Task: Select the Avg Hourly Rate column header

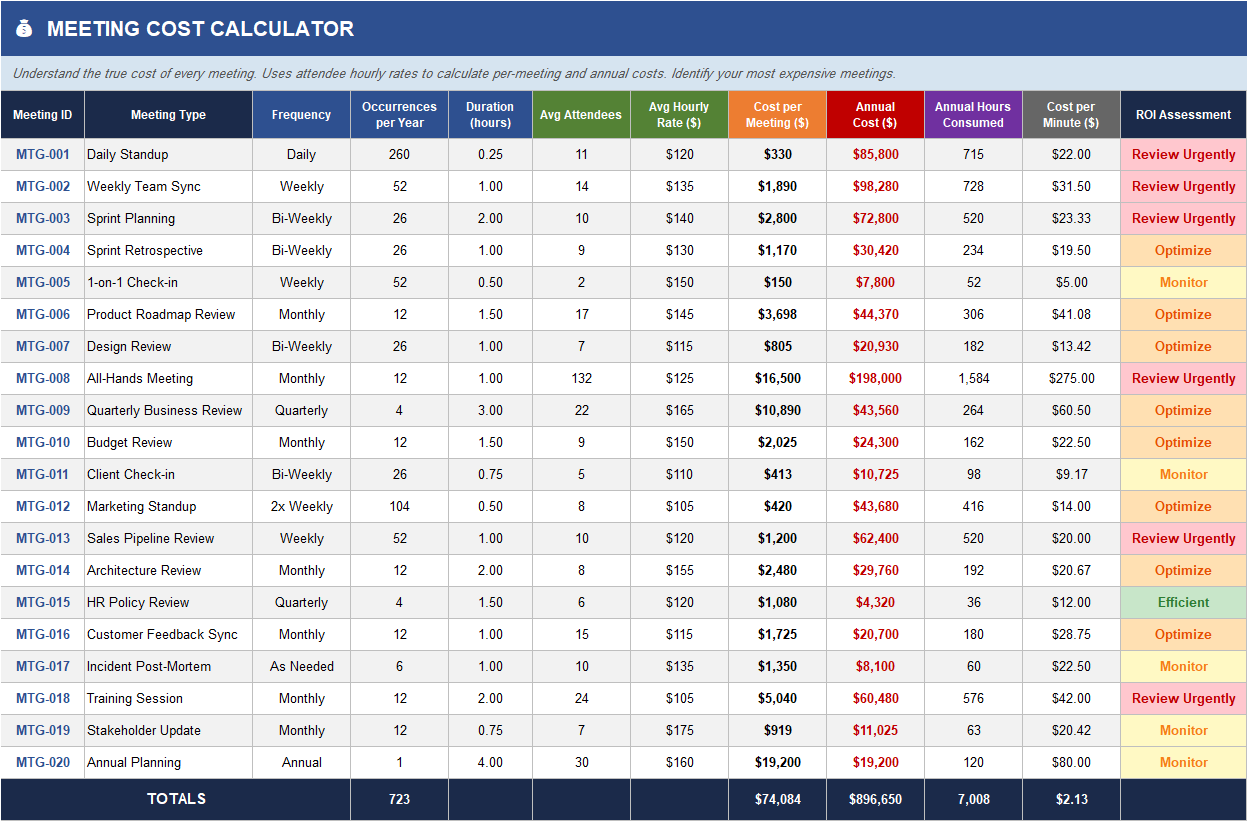Action: (679, 113)
